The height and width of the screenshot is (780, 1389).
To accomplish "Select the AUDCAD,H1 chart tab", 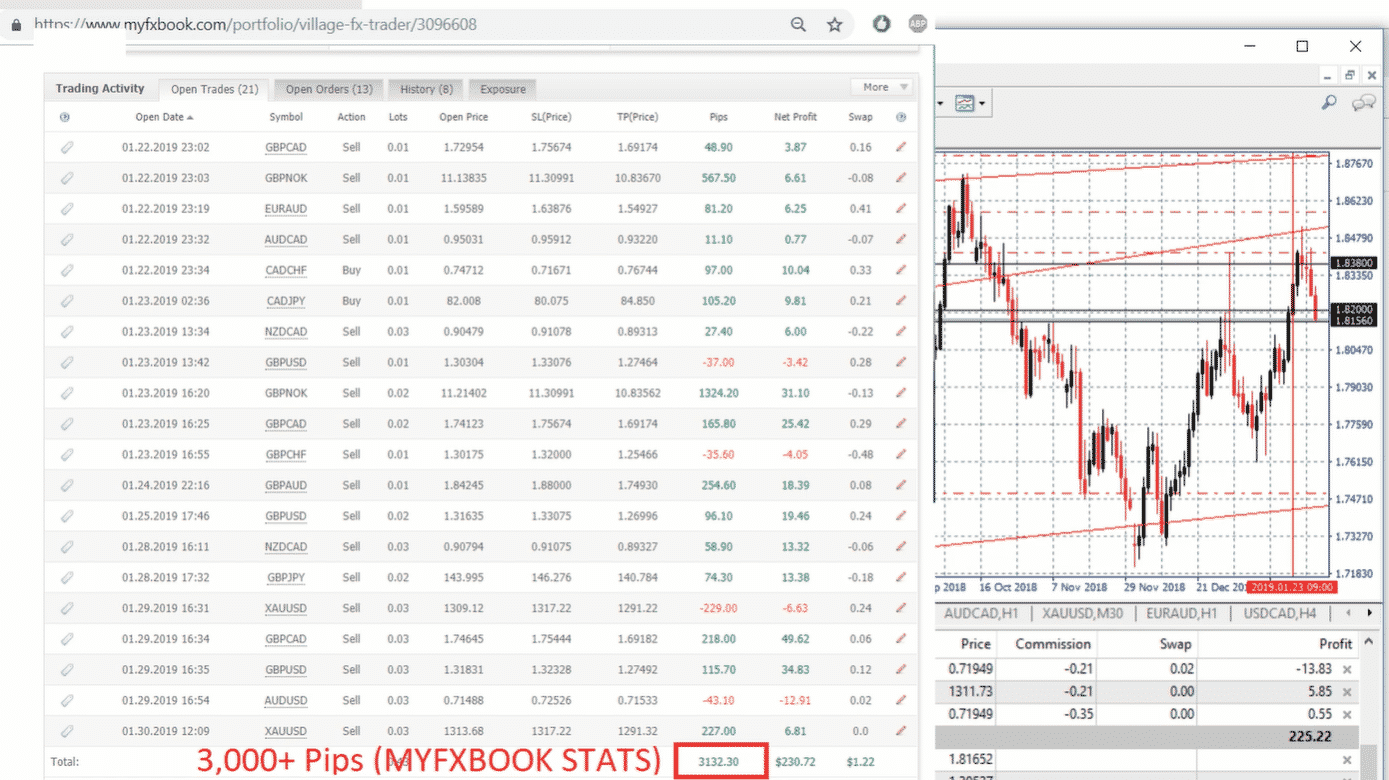I will [x=981, y=613].
